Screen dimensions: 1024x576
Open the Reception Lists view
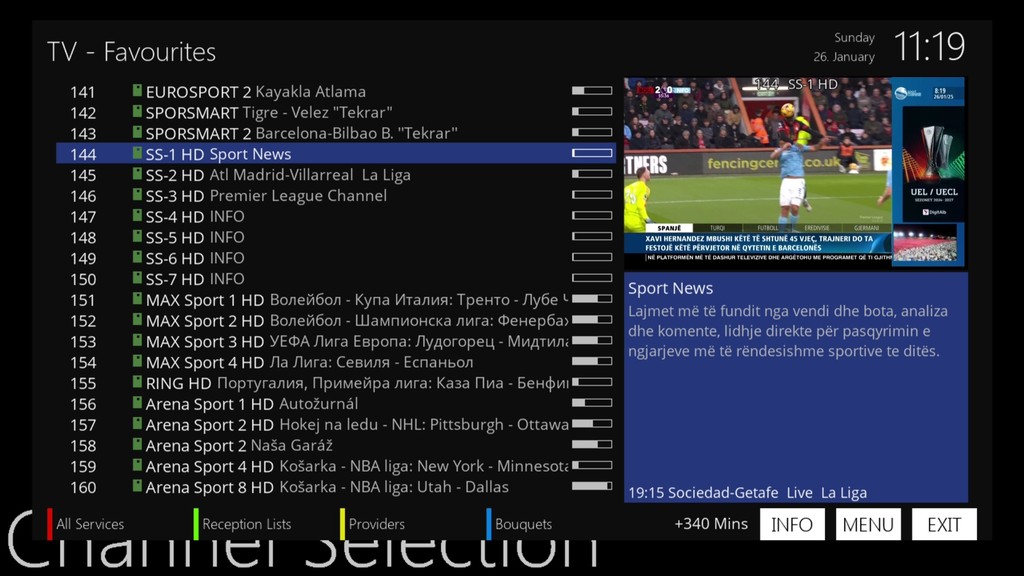coord(247,524)
